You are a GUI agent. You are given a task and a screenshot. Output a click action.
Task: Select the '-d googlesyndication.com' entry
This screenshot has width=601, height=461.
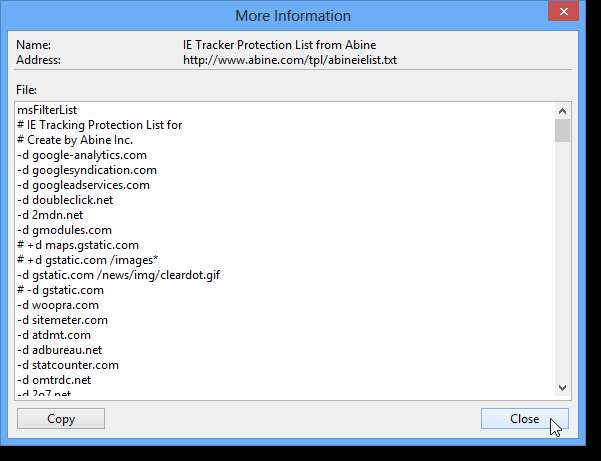[x=87, y=170]
